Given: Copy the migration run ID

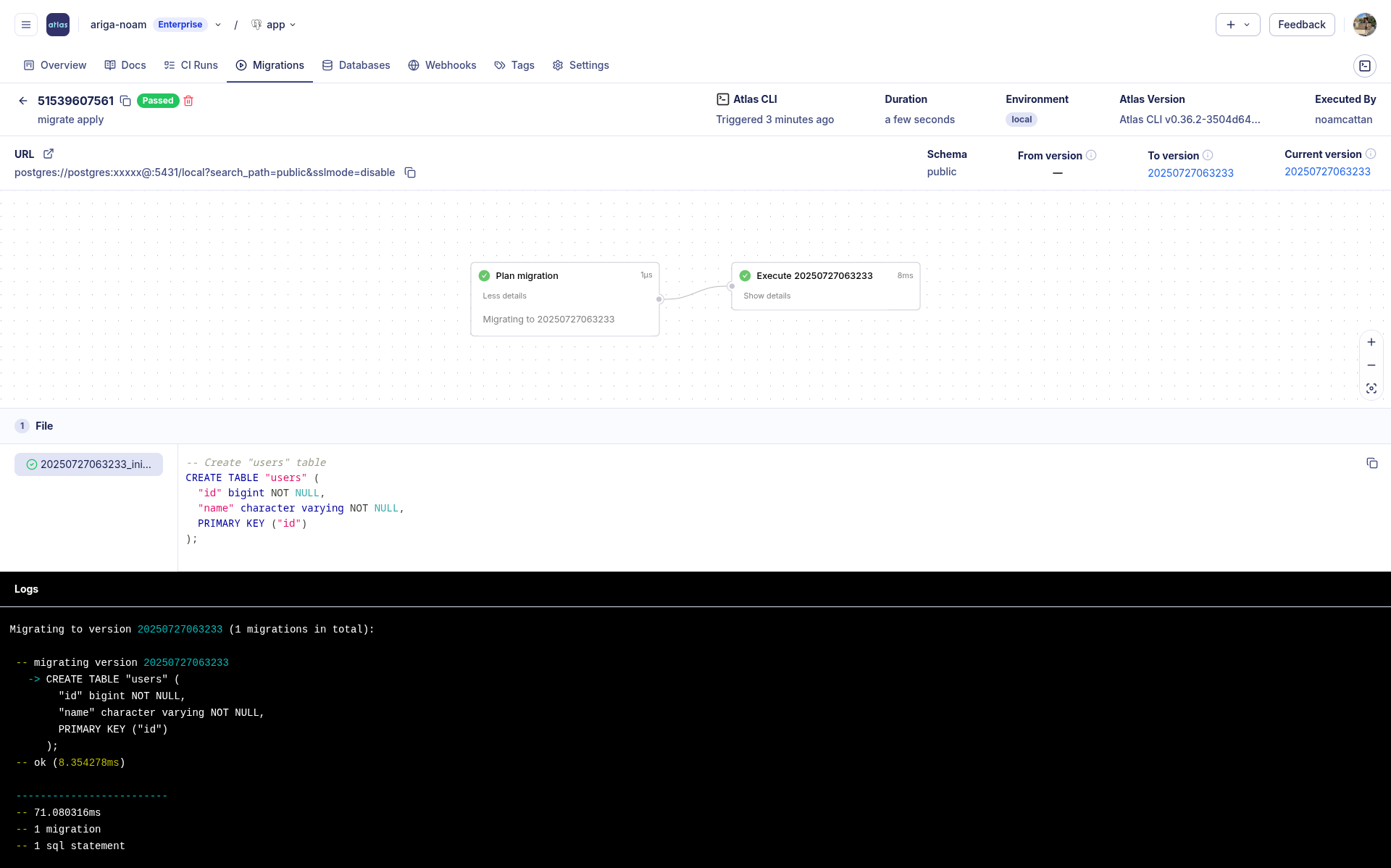Looking at the screenshot, I should point(125,101).
